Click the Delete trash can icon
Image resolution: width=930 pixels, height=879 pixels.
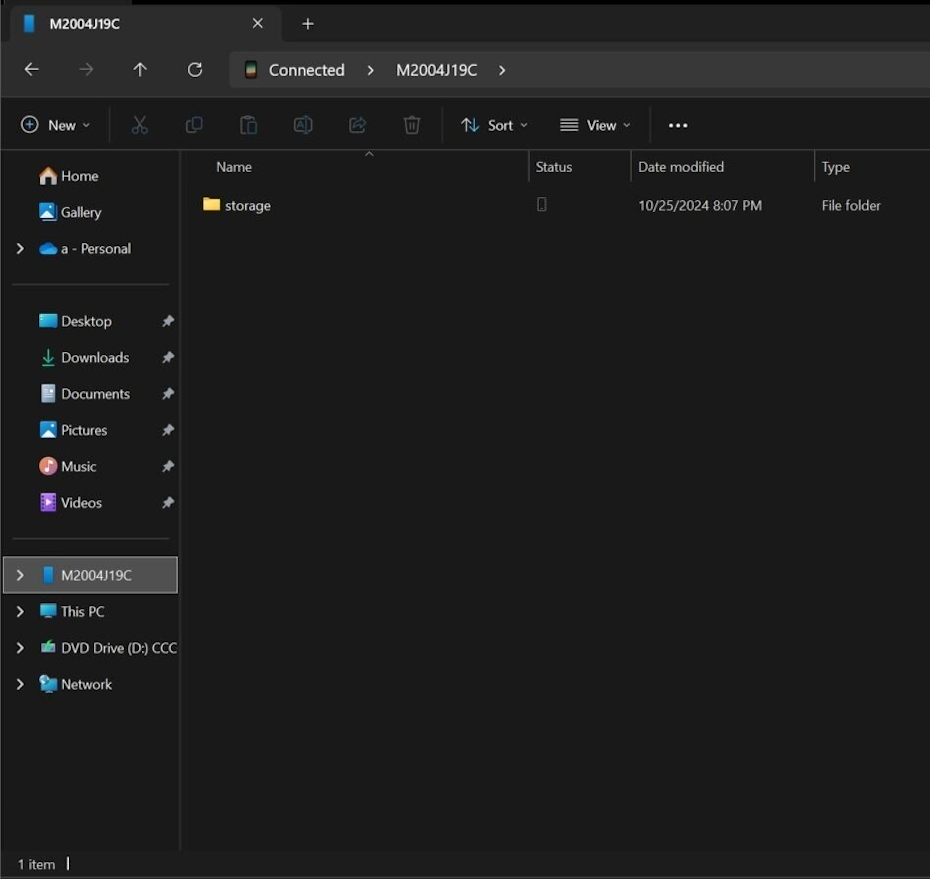tap(412, 125)
